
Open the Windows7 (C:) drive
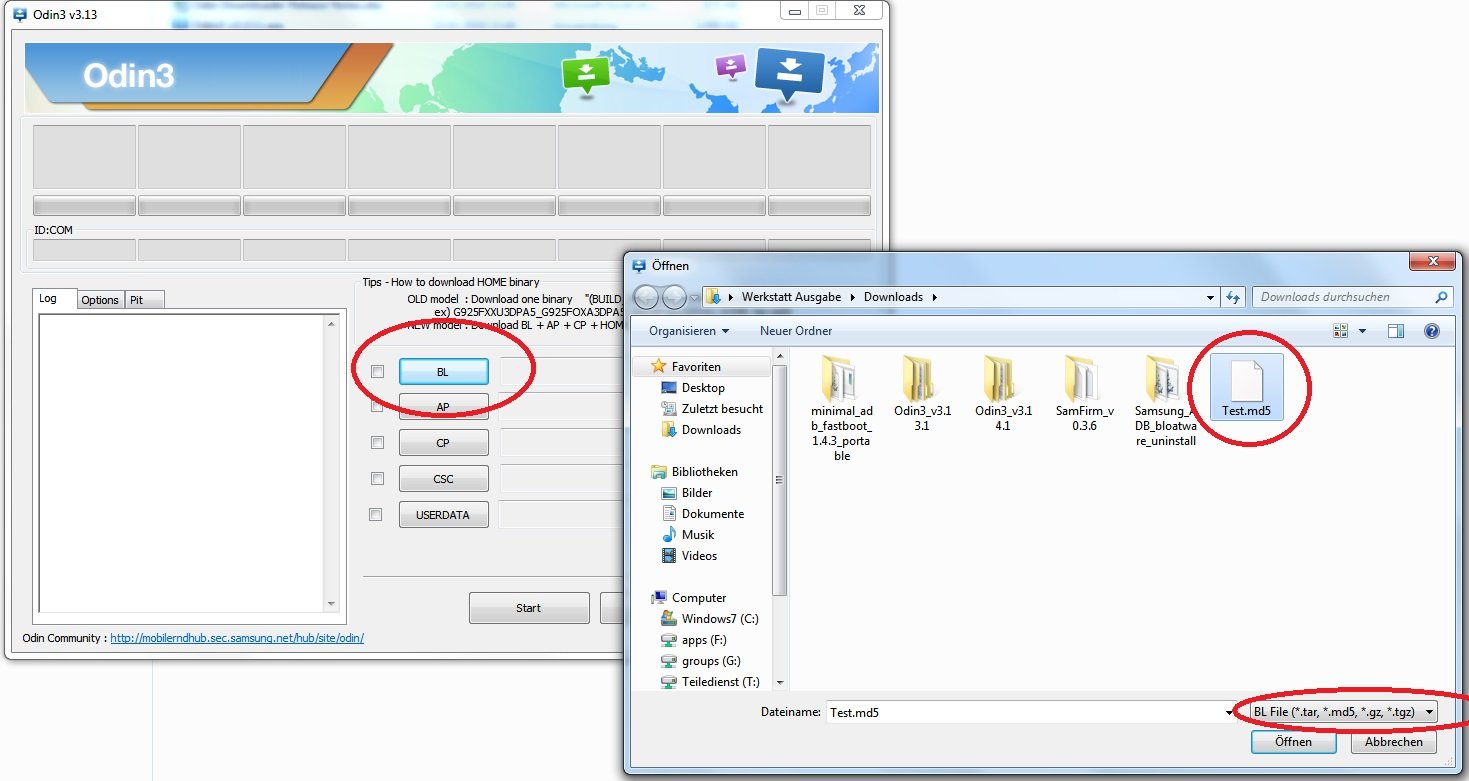pyautogui.click(x=720, y=619)
